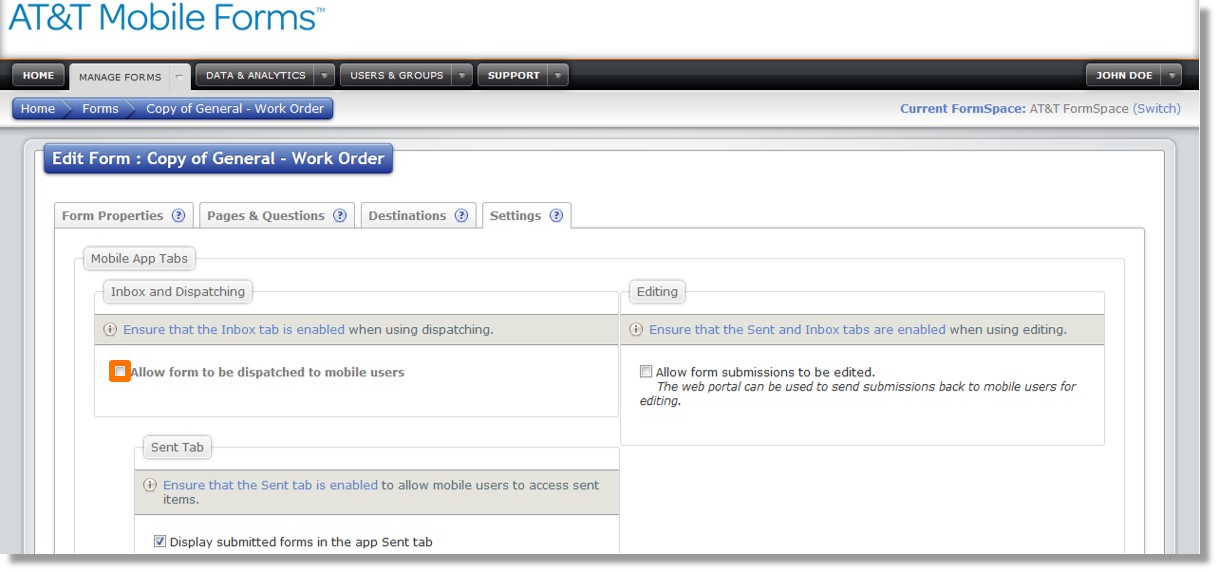Viewport: 1218px width, 572px height.
Task: Select the Manage Forms menu item
Action: coord(120,77)
